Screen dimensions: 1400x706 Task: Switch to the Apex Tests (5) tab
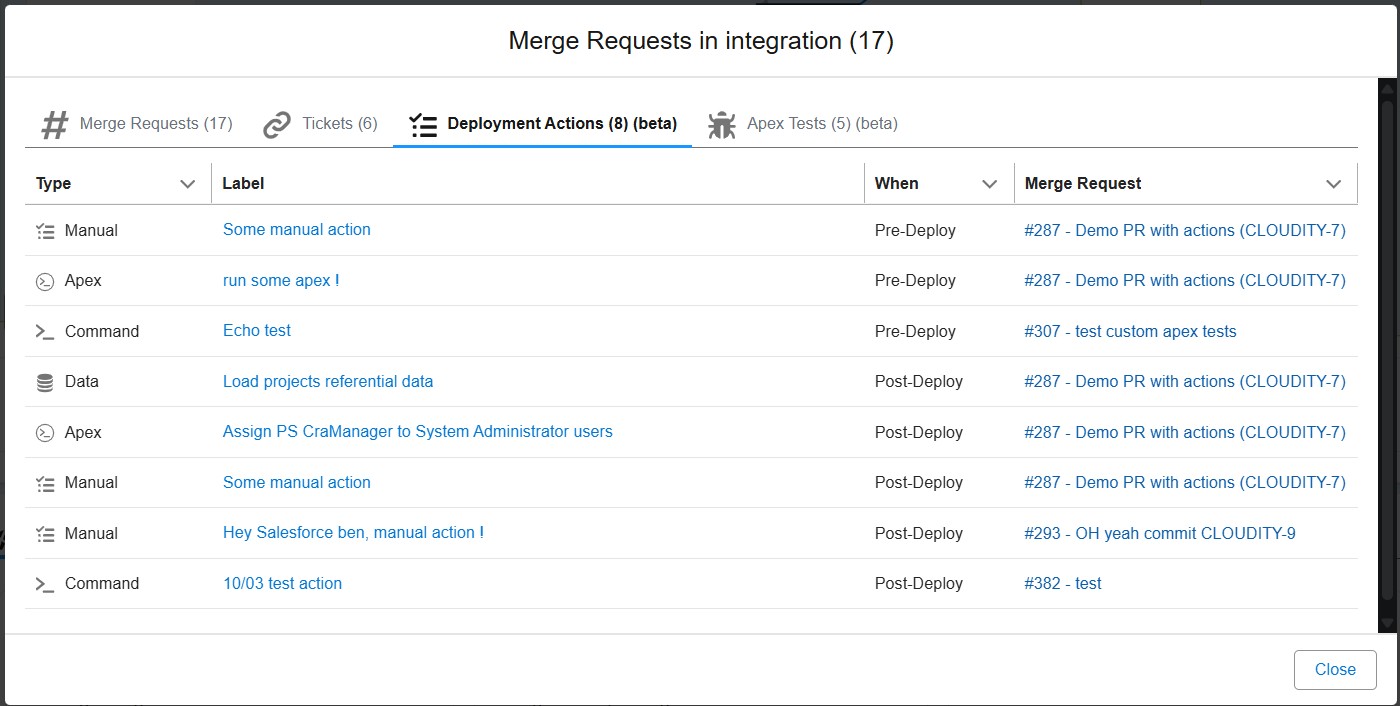pyautogui.click(x=822, y=124)
